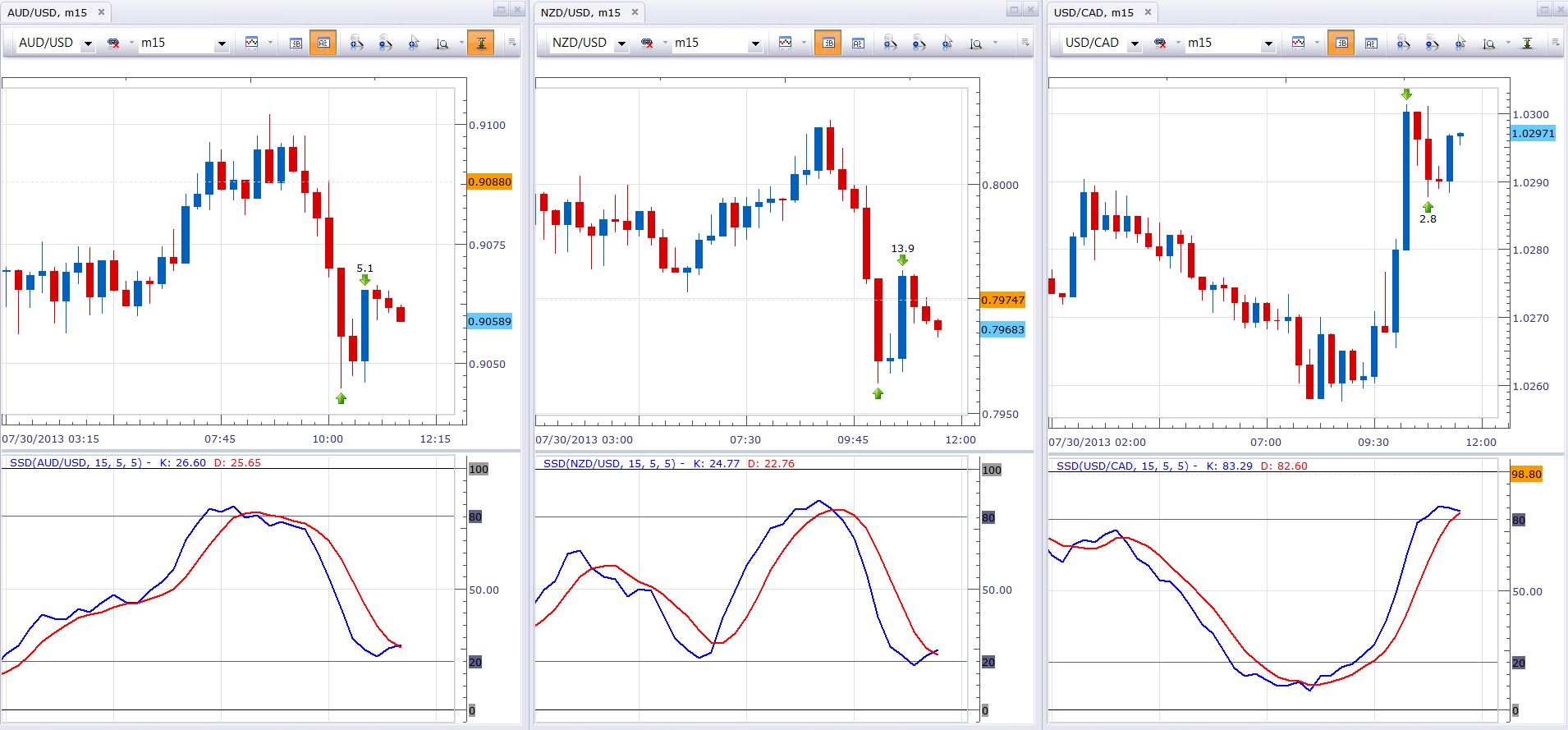
Task: Click the 1.02971 current price label
Action: tap(1533, 133)
